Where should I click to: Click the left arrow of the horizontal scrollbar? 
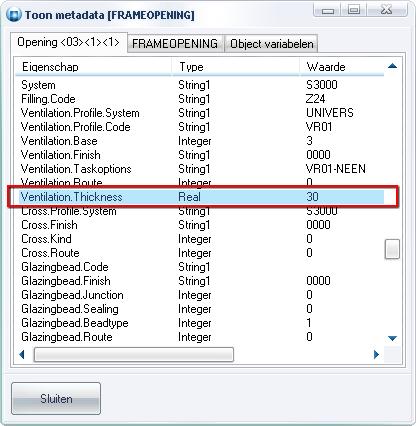pos(22,355)
